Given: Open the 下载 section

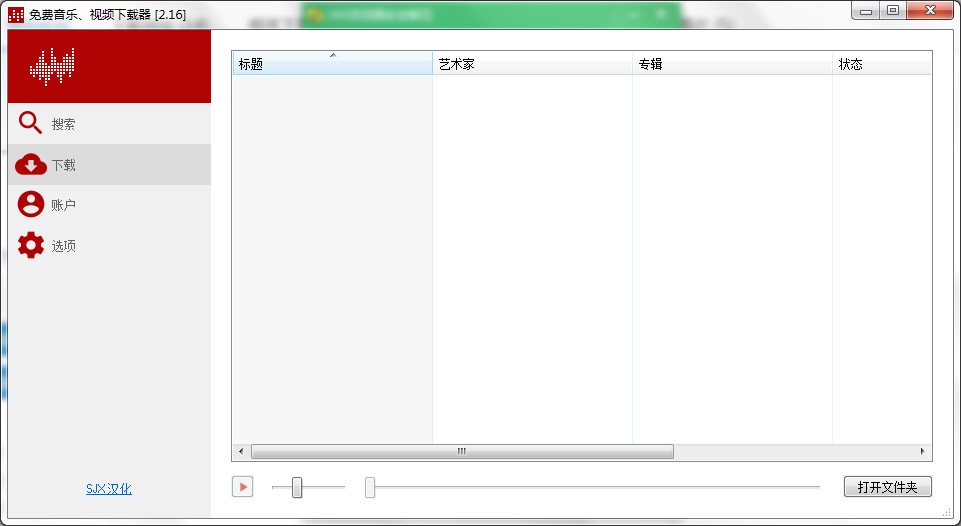Looking at the screenshot, I should [109, 164].
